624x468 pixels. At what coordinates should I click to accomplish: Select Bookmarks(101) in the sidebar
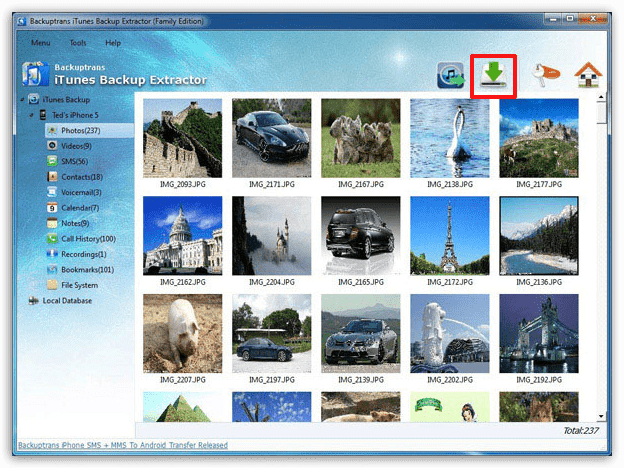(x=88, y=269)
